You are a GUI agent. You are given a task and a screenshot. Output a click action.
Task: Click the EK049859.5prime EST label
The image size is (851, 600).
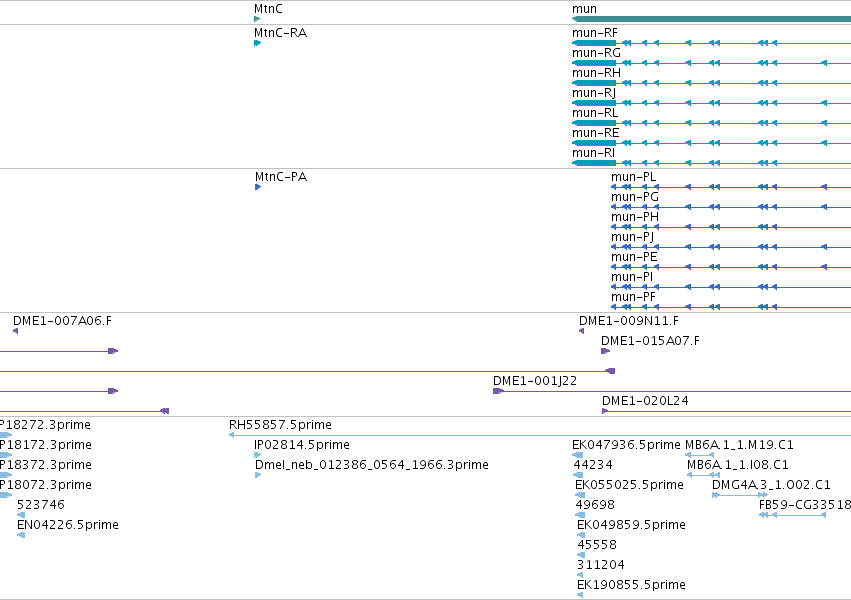tap(631, 525)
